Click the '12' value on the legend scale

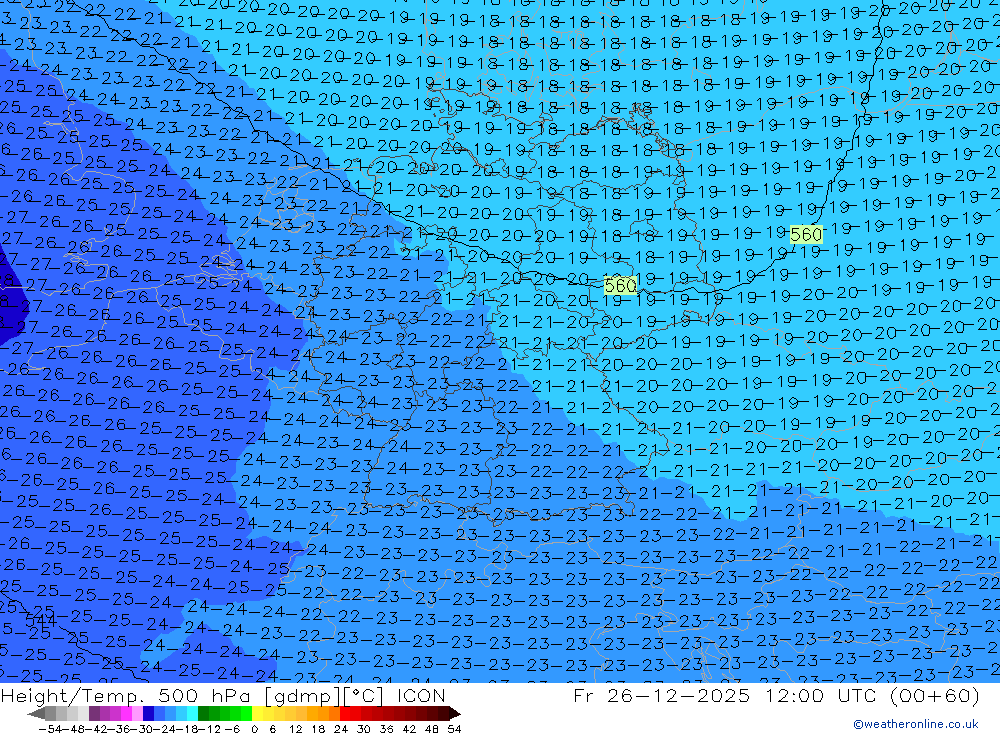coord(296,729)
